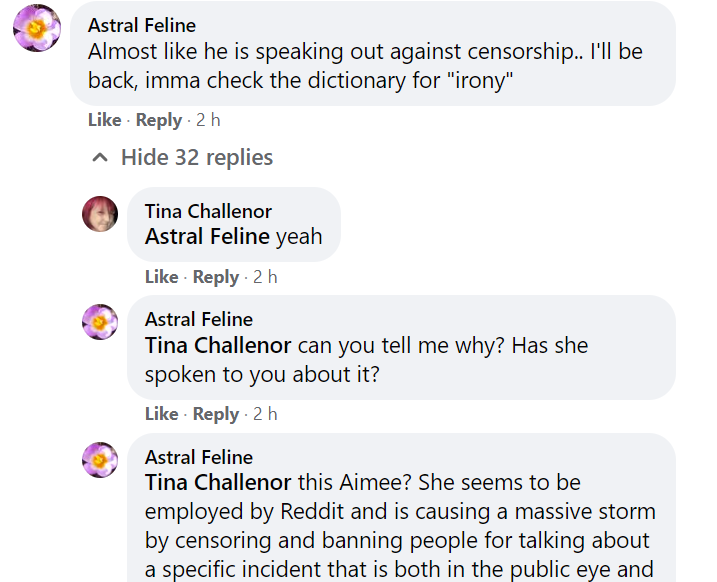Click Astral Feline's avatar beside 'this Aimee' reply
Image resolution: width=717 pixels, height=582 pixels.
coord(100,460)
